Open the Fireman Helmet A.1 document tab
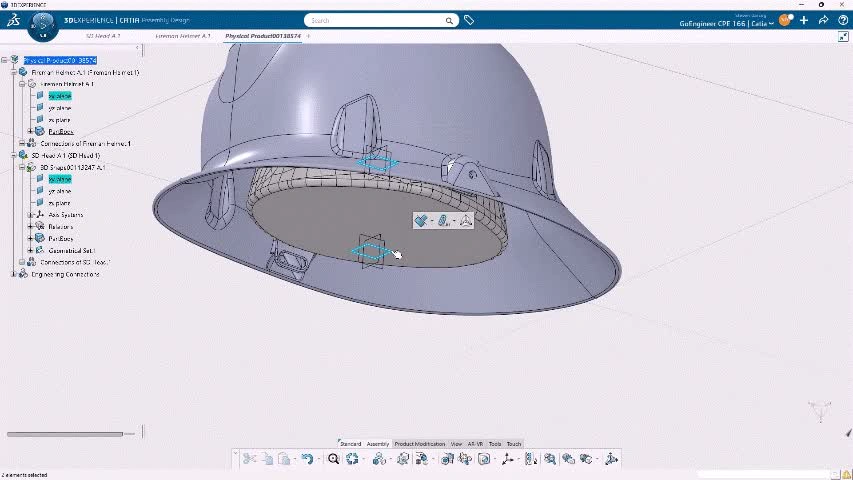The width and height of the screenshot is (853, 480). click(x=183, y=36)
